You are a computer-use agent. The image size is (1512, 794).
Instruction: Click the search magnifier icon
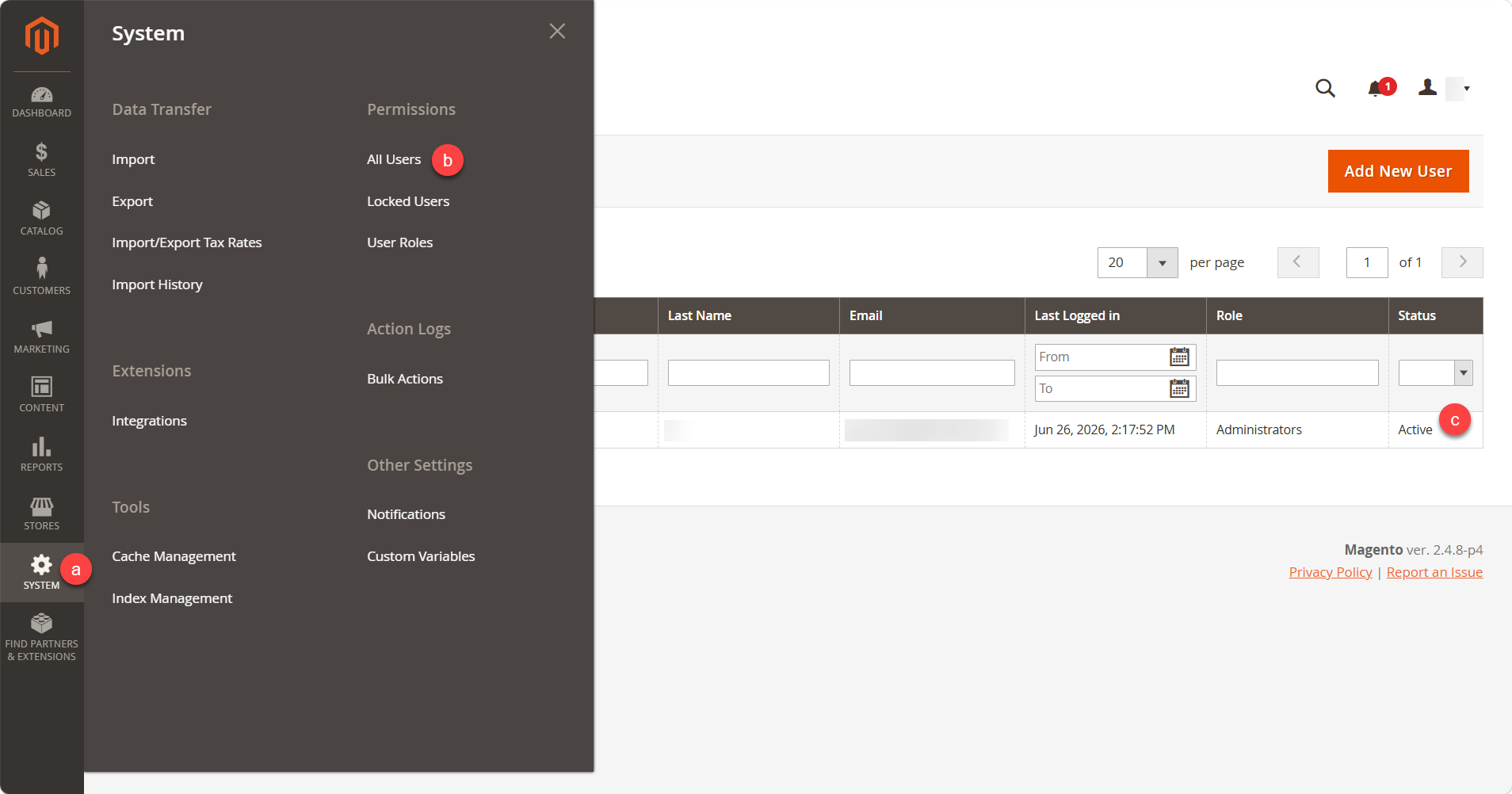pyautogui.click(x=1325, y=88)
